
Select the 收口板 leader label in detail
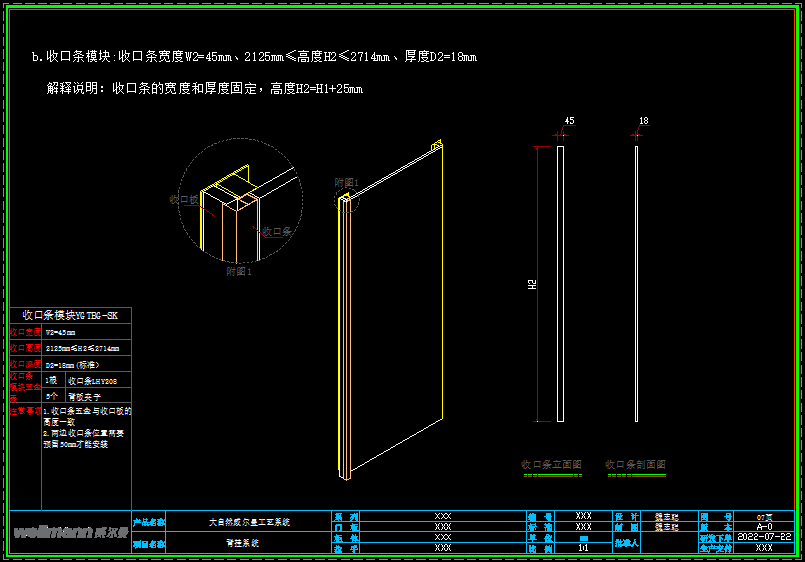coord(184,200)
